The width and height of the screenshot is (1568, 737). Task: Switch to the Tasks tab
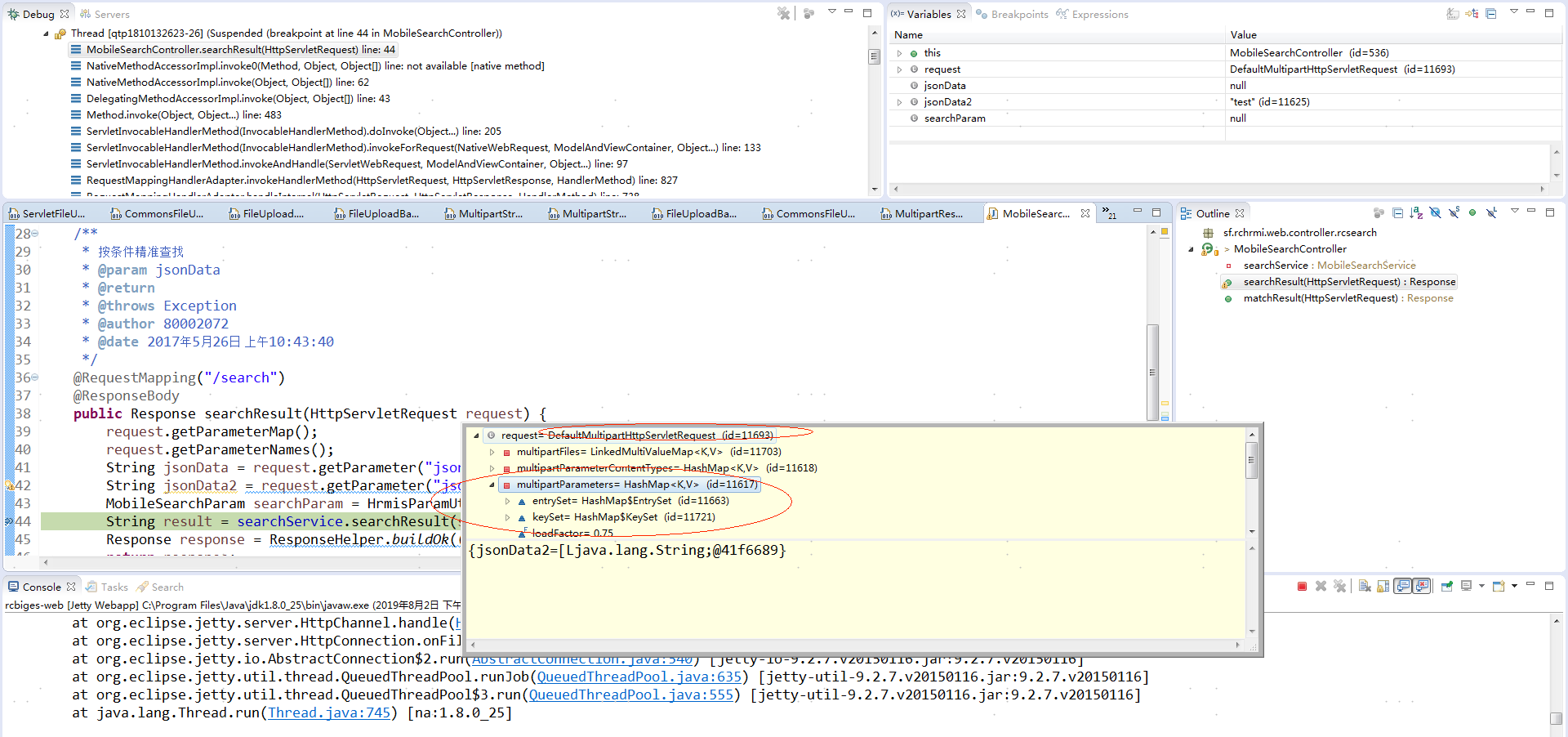tap(107, 587)
